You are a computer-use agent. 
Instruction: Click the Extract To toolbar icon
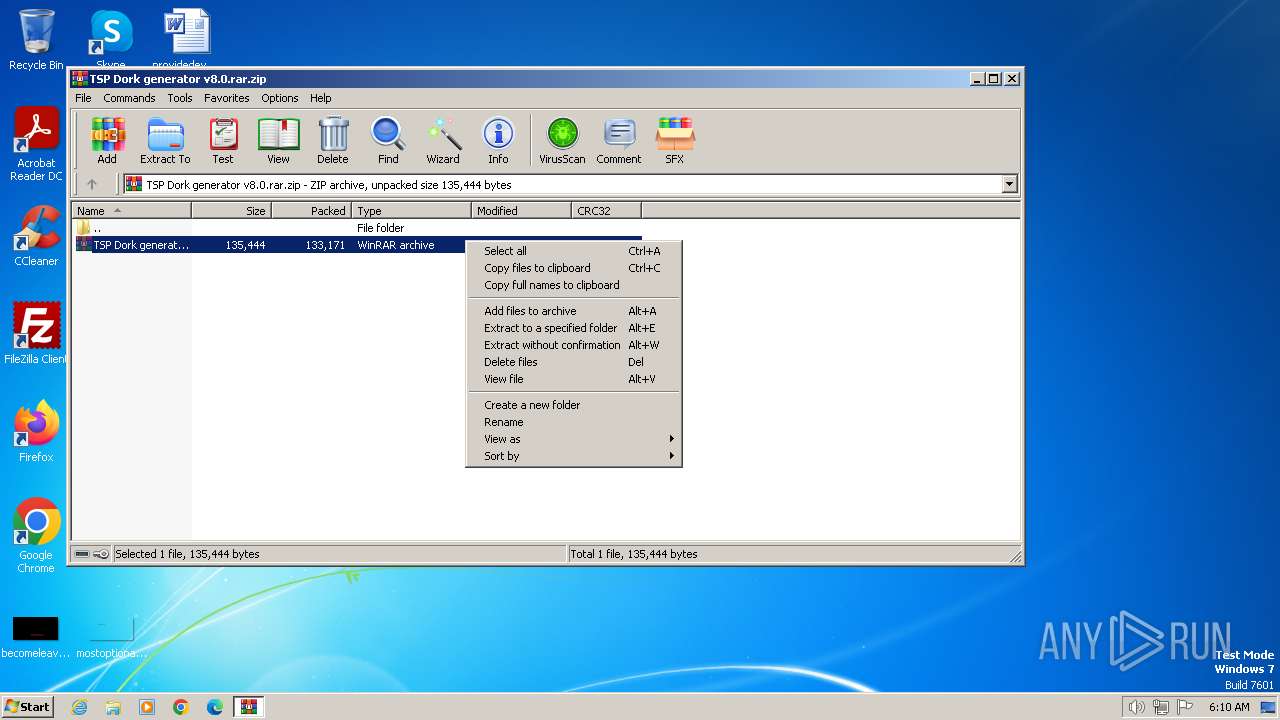click(165, 140)
